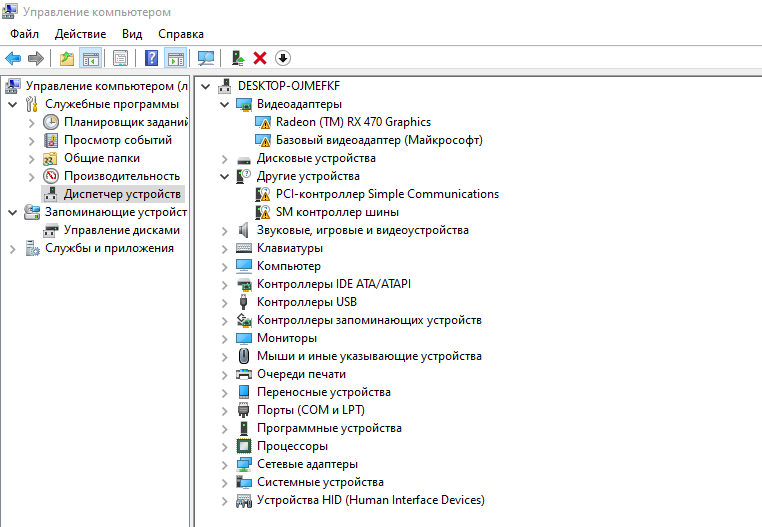This screenshot has width=762, height=527.
Task: Click the red X Uninstall device icon
Action: 260,58
